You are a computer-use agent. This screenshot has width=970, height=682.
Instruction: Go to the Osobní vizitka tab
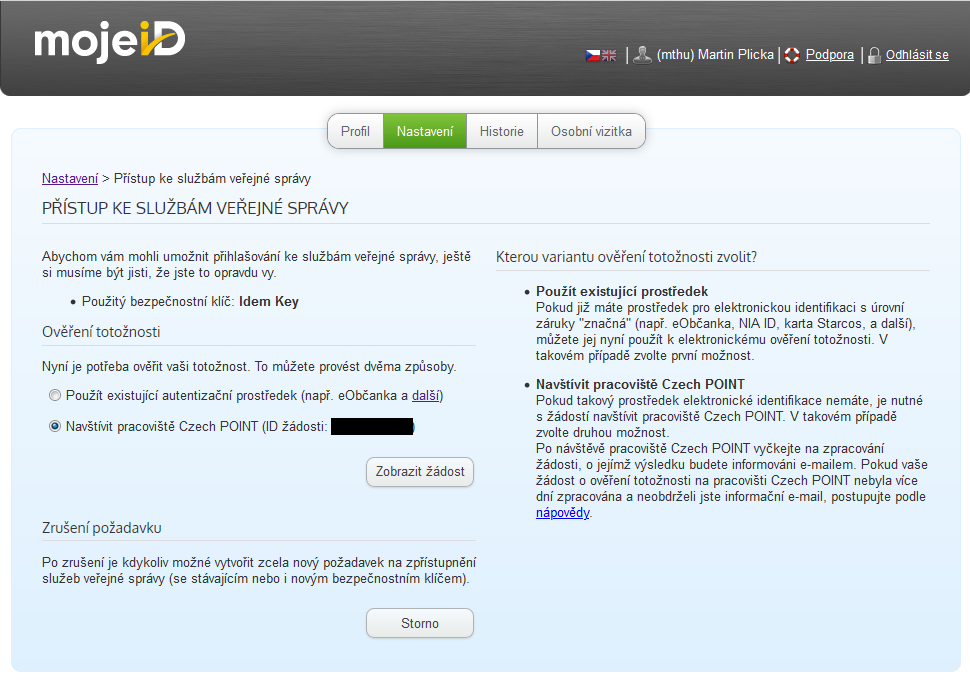(591, 131)
